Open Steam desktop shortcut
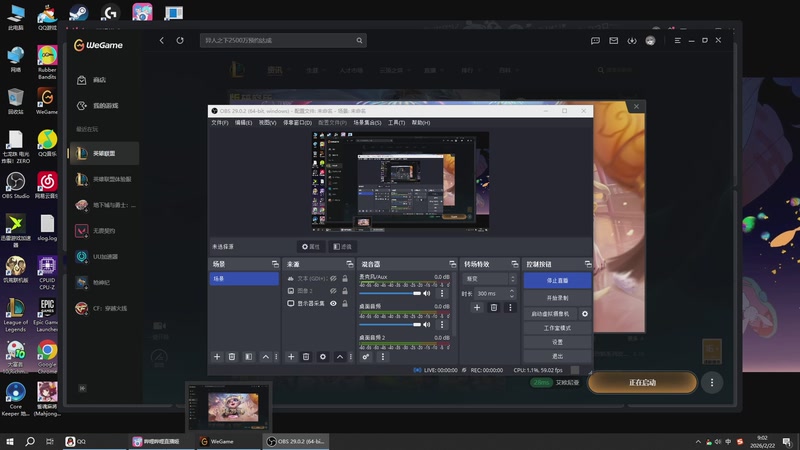This screenshot has height=450, width=800. tap(78, 13)
